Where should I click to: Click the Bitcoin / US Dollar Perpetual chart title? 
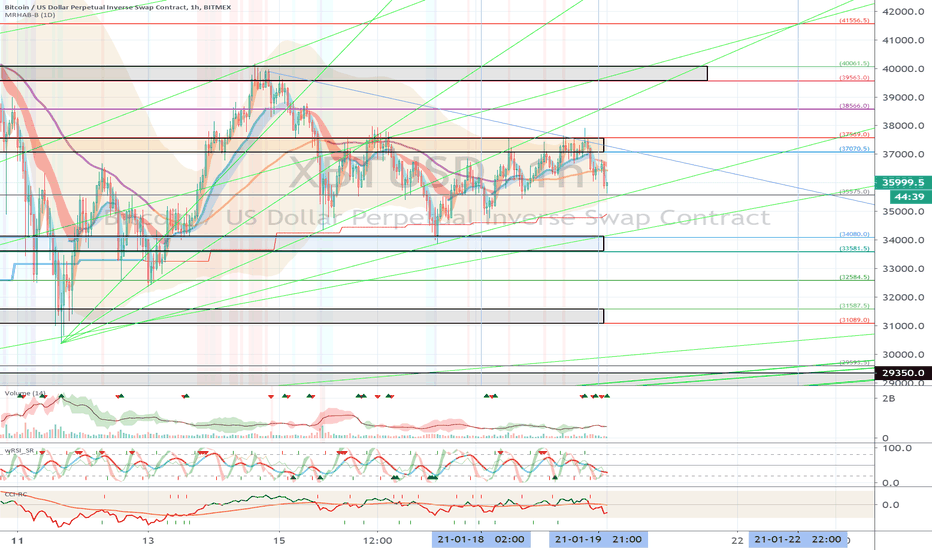point(116,7)
